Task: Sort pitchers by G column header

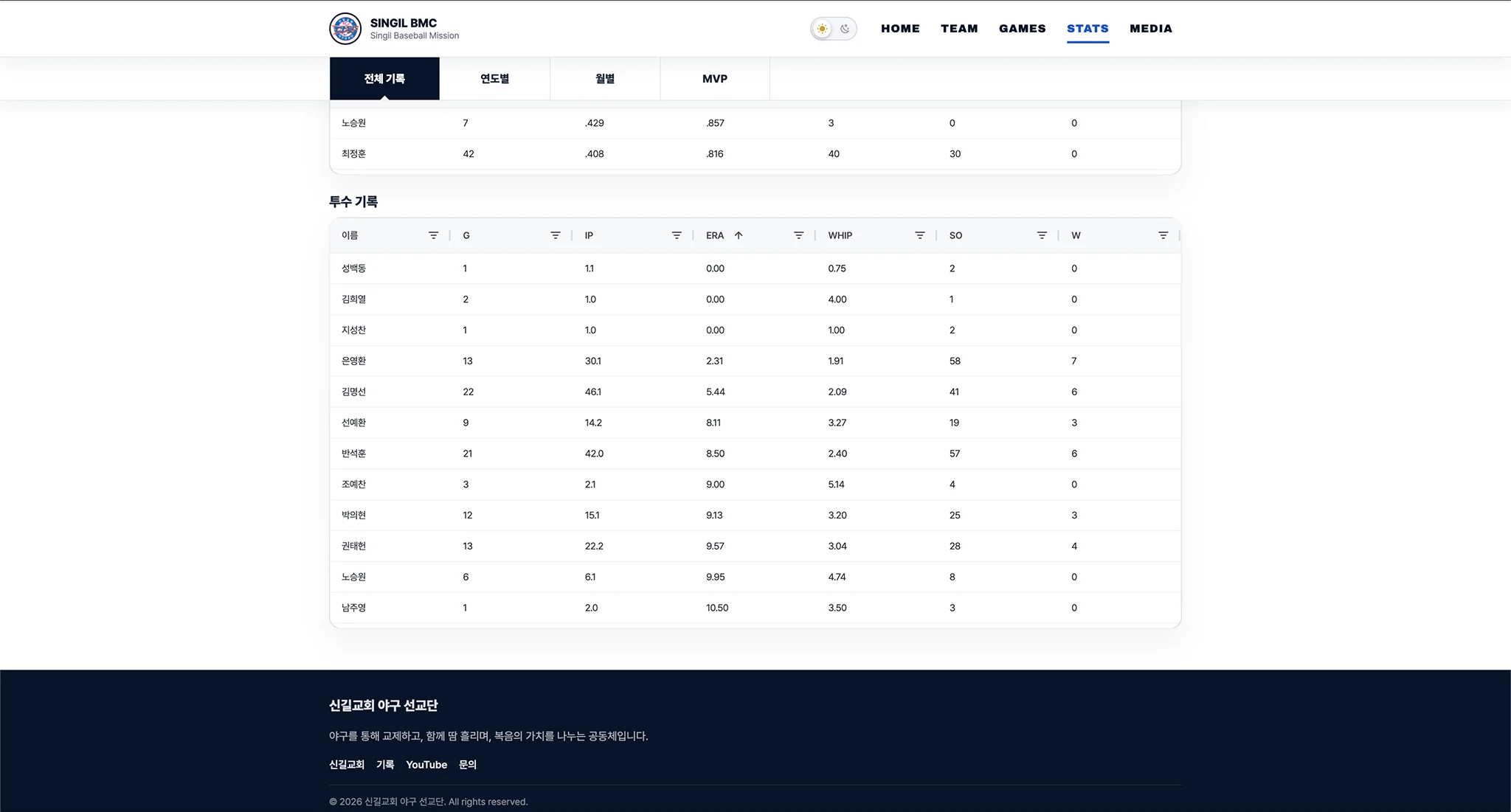Action: [466, 235]
